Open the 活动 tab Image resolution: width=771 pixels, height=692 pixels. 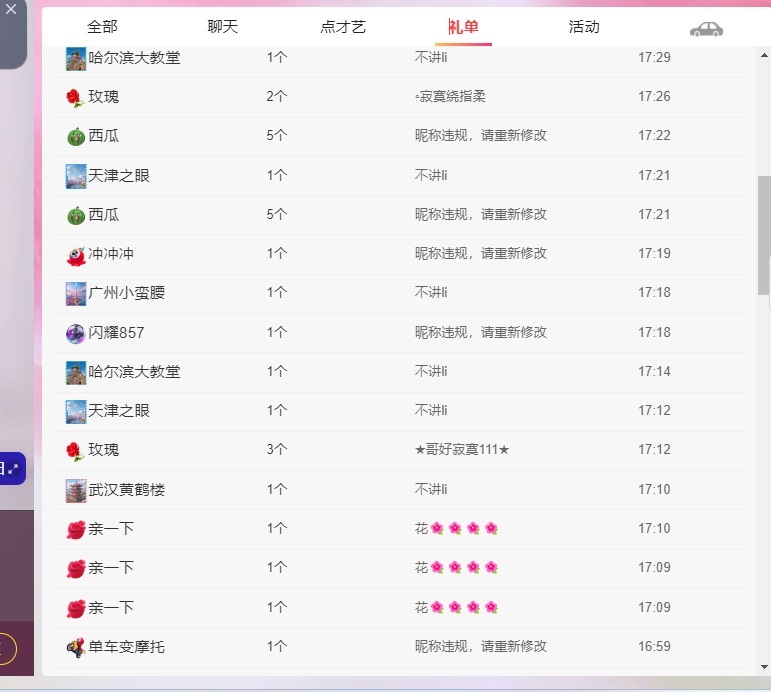(x=584, y=27)
